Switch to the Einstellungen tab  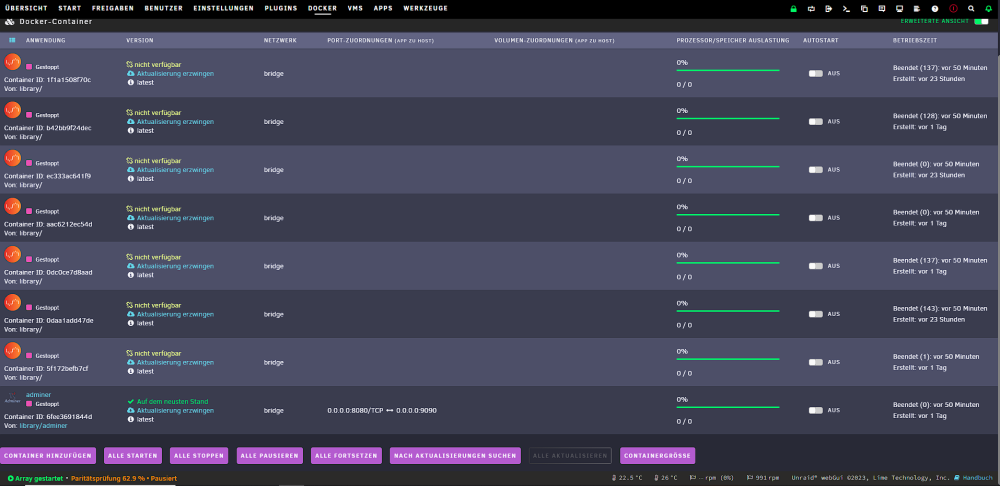223,8
